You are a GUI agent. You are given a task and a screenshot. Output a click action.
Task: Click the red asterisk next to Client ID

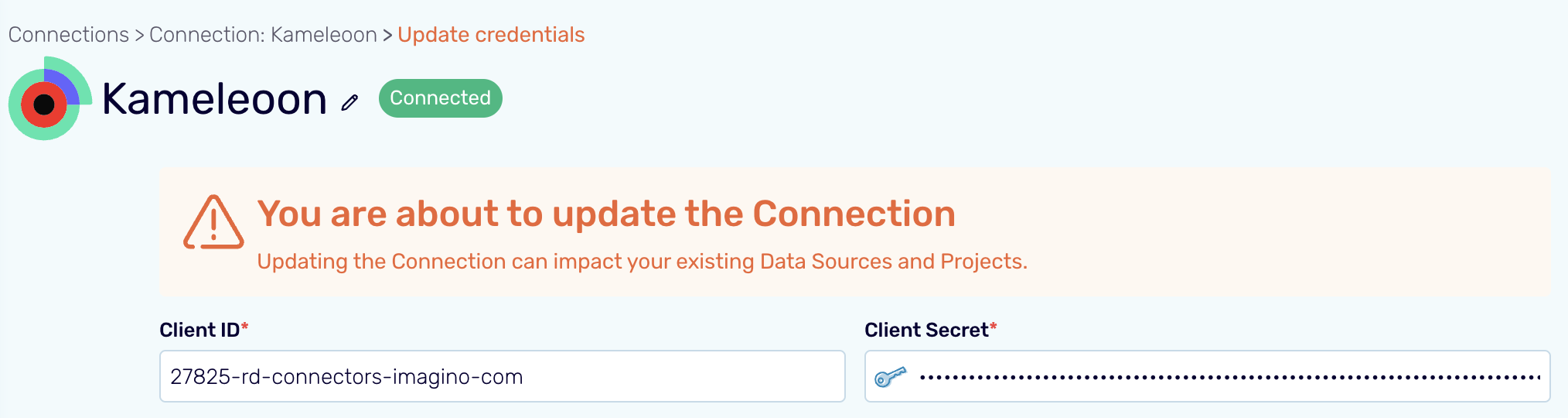pyautogui.click(x=245, y=327)
